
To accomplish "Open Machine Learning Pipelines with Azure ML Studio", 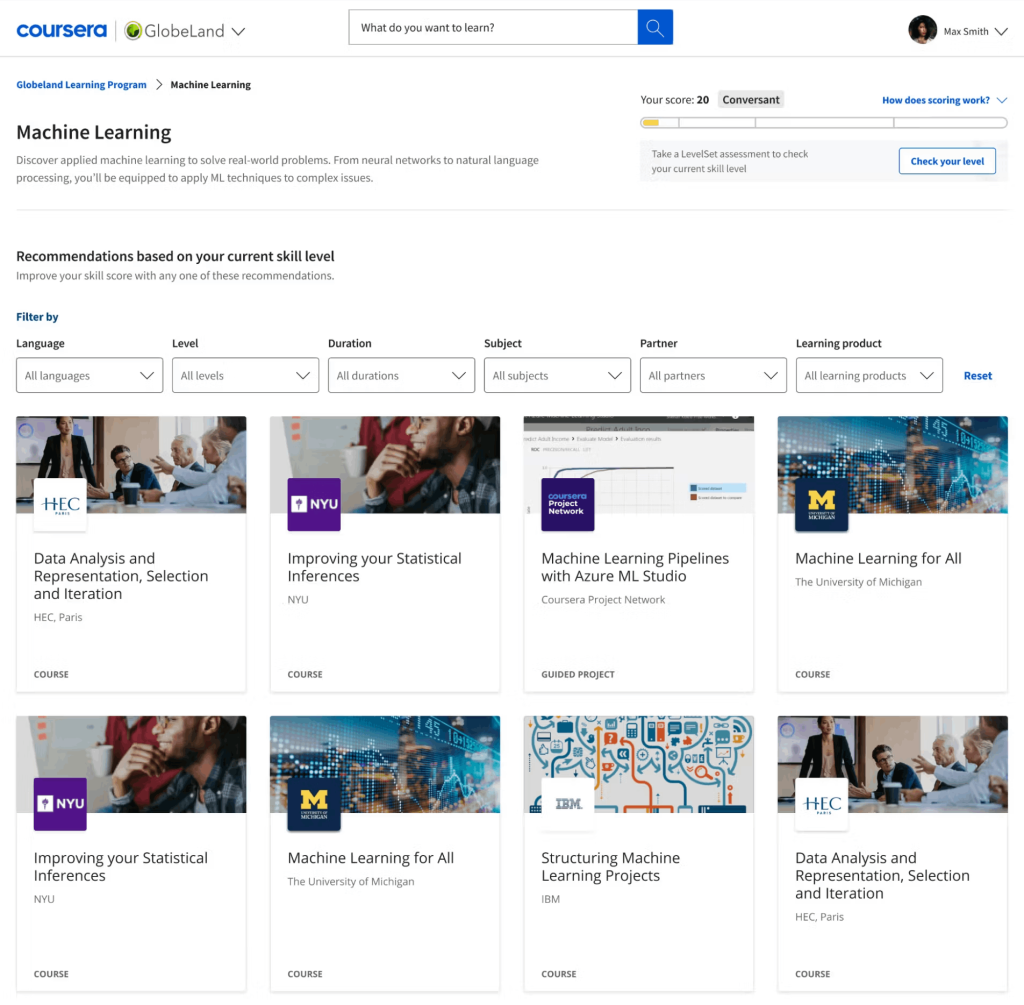I will (x=635, y=567).
